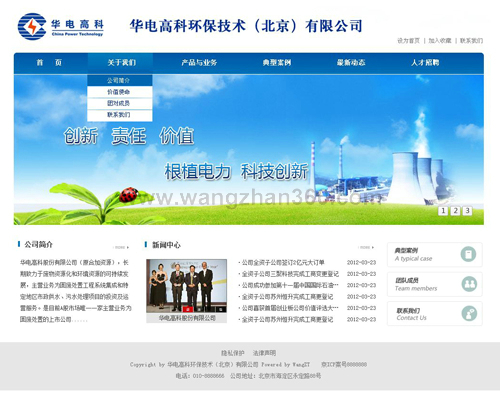Open the 人才招聘 navigation tab
This screenshot has height=400, width=500.
(x=425, y=63)
